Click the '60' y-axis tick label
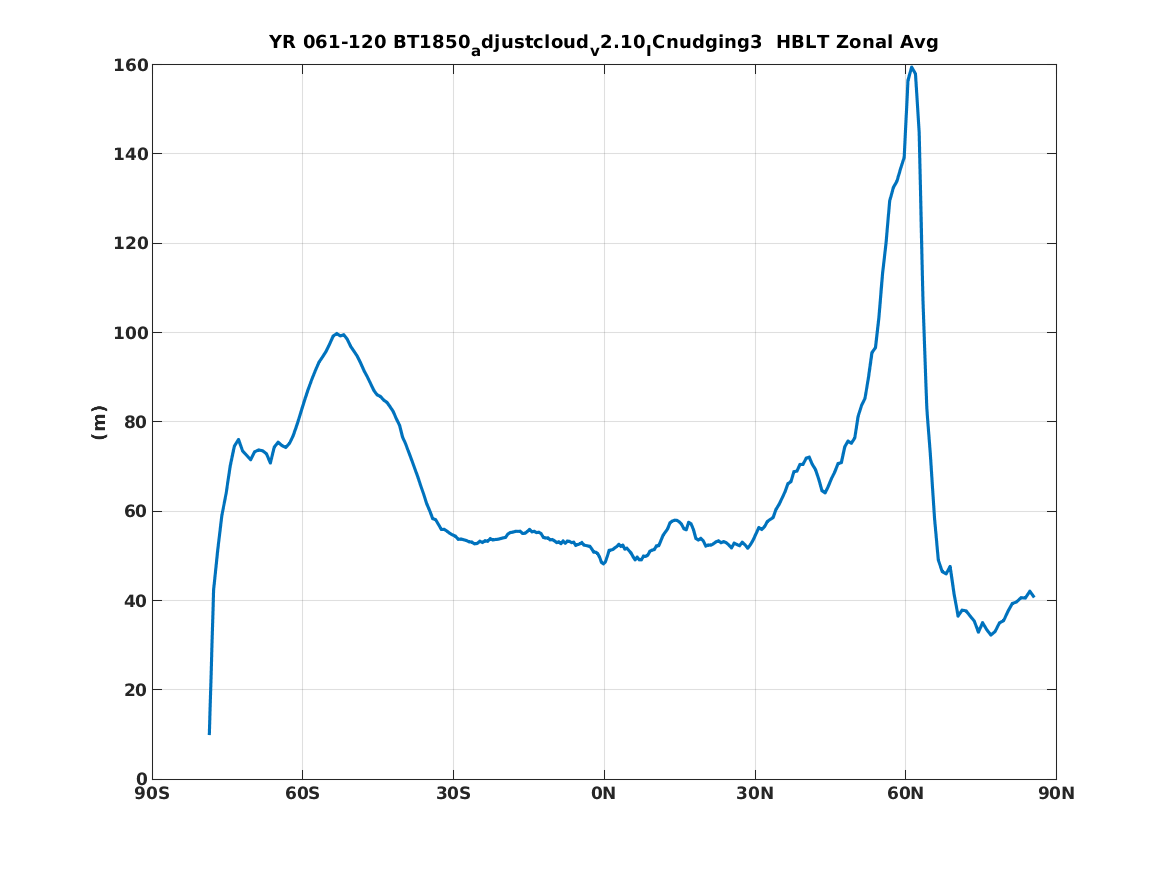 [136, 511]
